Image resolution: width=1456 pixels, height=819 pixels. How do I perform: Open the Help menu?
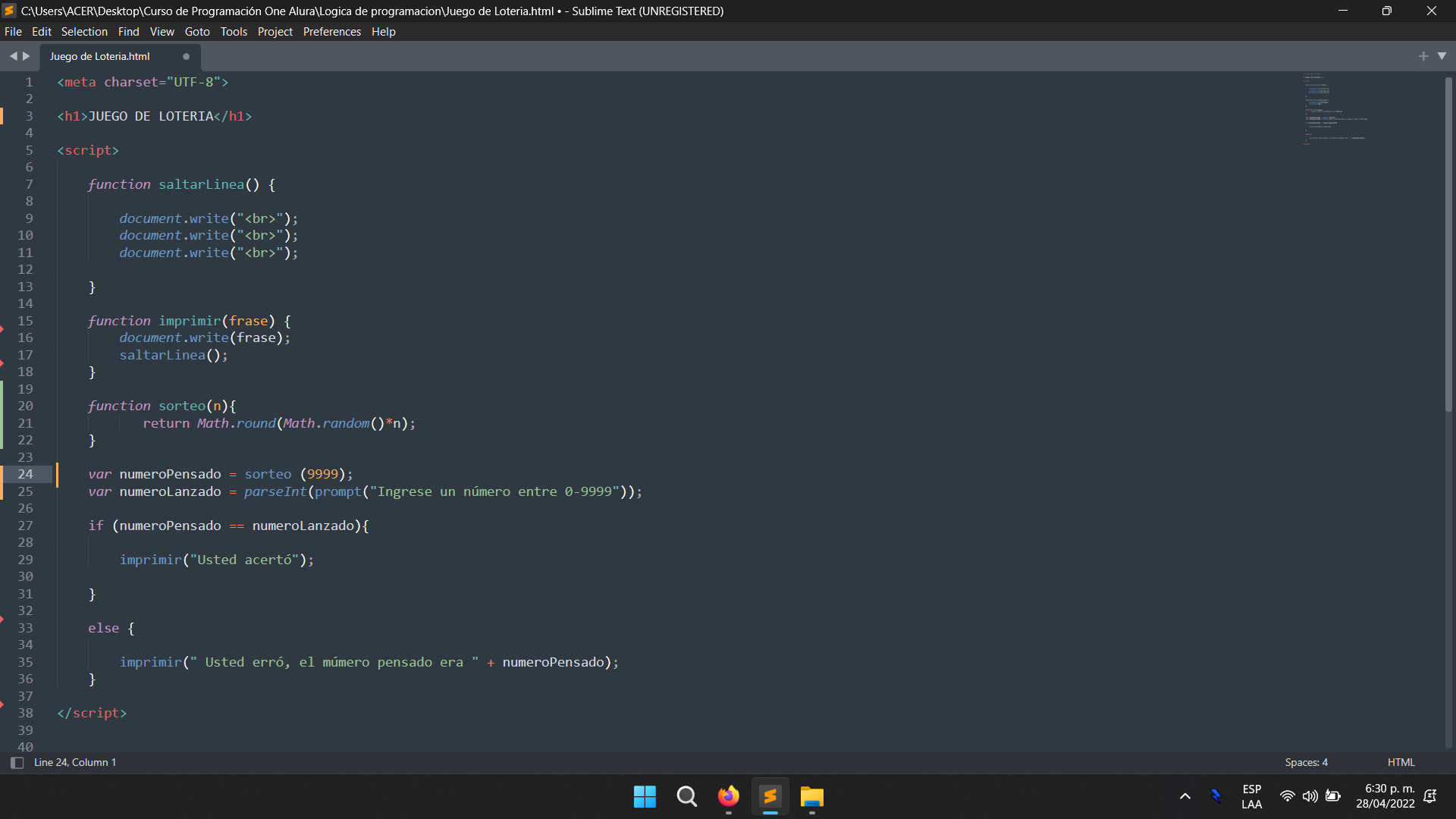click(384, 32)
